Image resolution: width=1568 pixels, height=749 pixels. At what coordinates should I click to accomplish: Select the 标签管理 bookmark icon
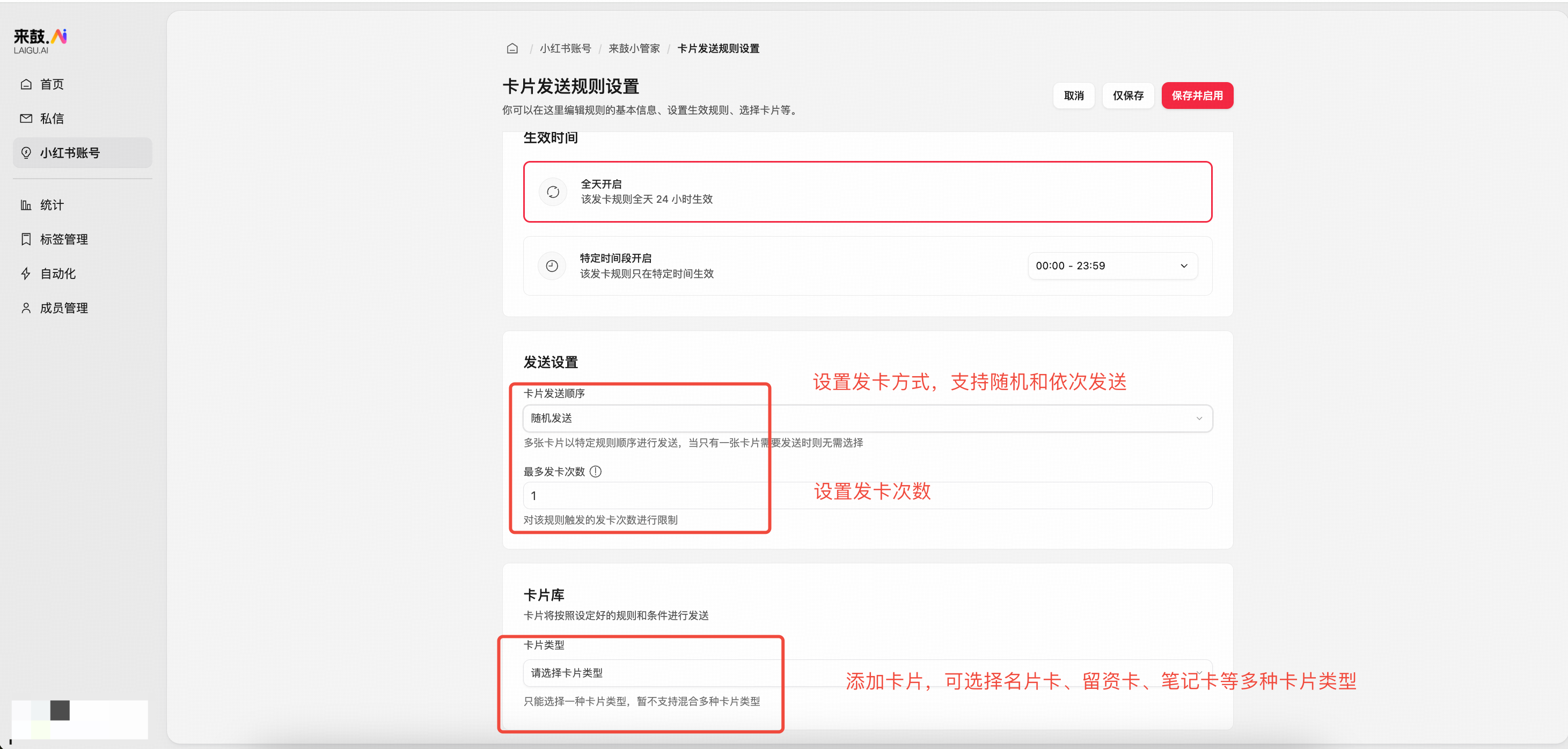(x=26, y=239)
